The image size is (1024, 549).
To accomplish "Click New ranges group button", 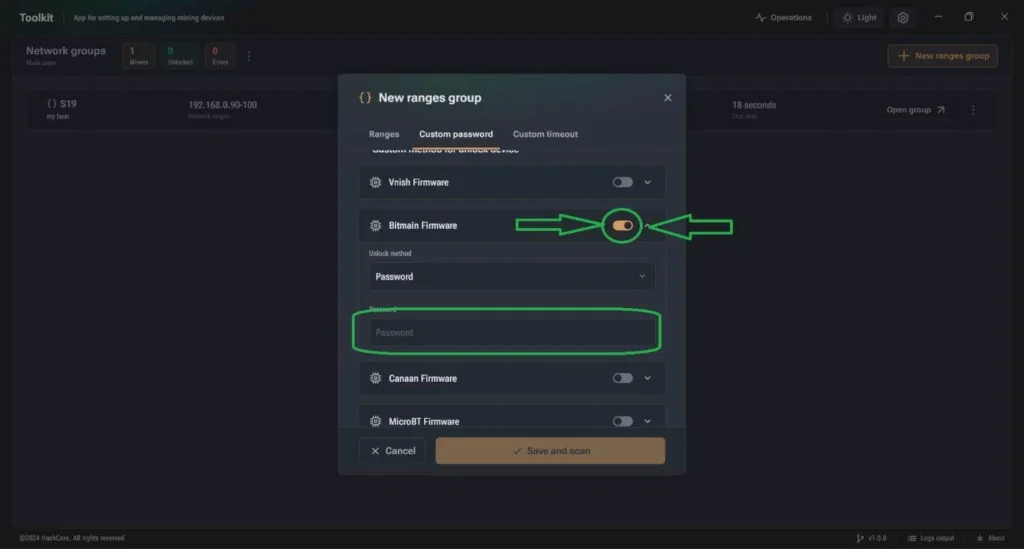I will pyautogui.click(x=942, y=56).
